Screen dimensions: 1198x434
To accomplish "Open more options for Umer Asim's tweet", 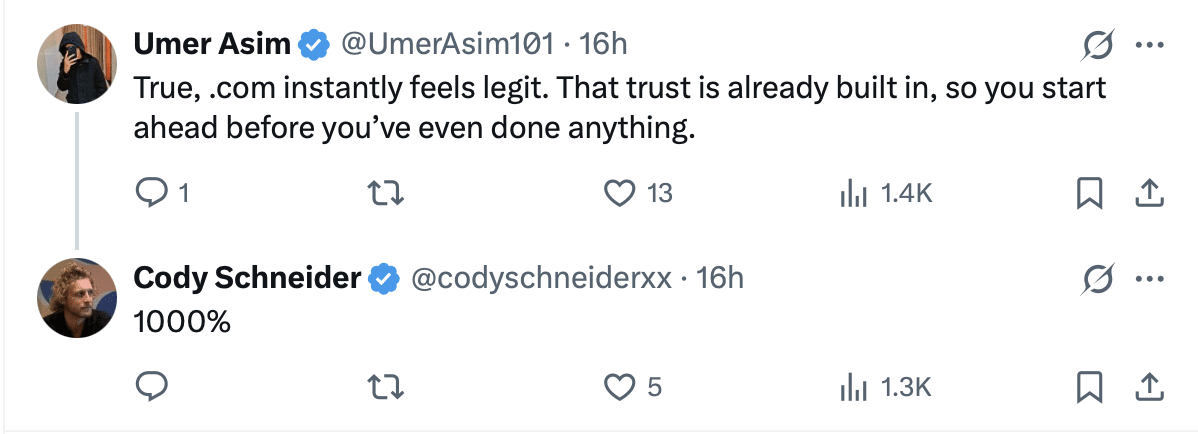I will tap(1149, 45).
